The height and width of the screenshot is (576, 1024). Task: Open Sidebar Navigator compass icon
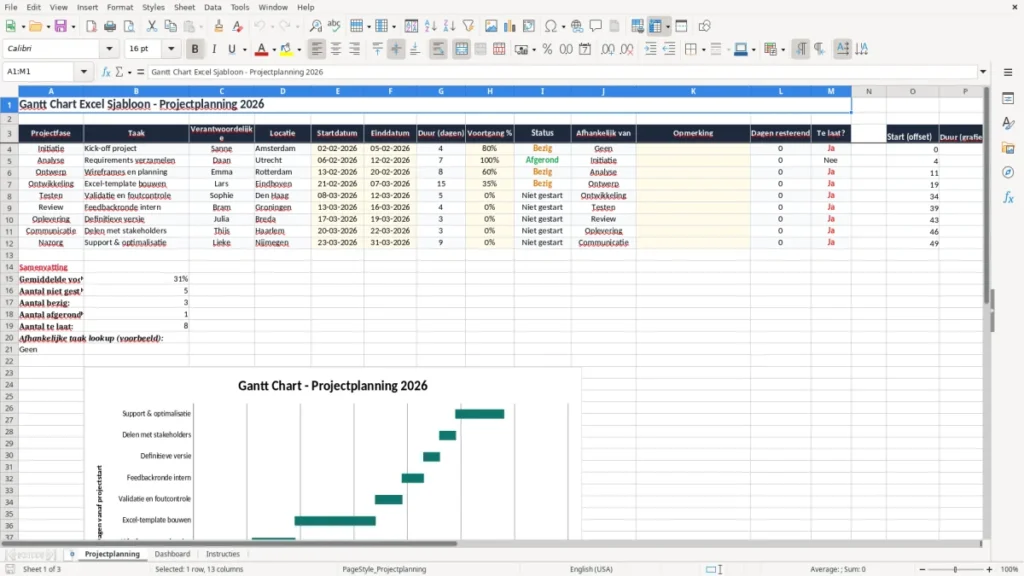click(1008, 172)
